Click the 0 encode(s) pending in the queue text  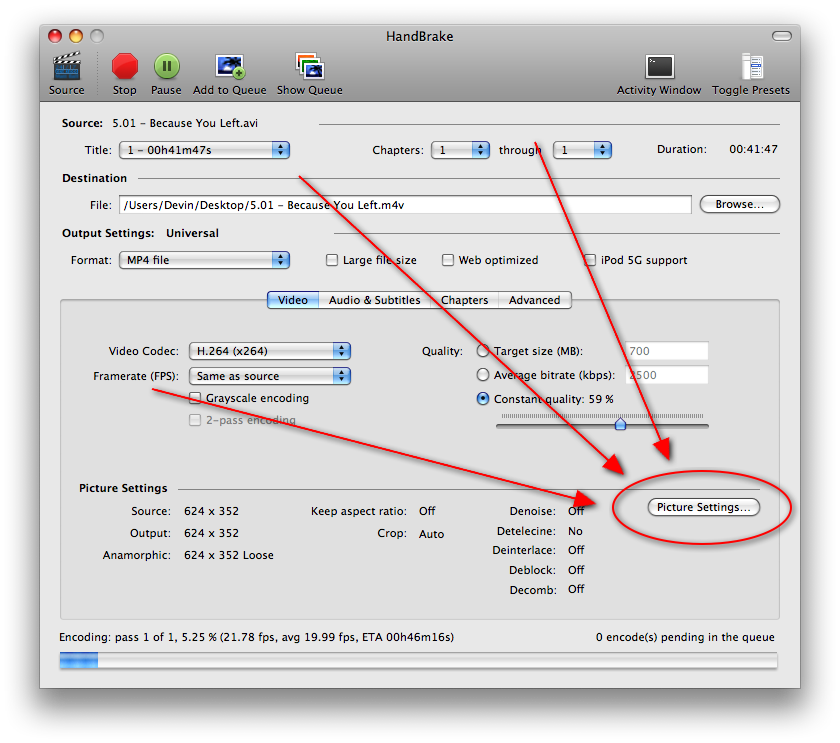click(685, 637)
